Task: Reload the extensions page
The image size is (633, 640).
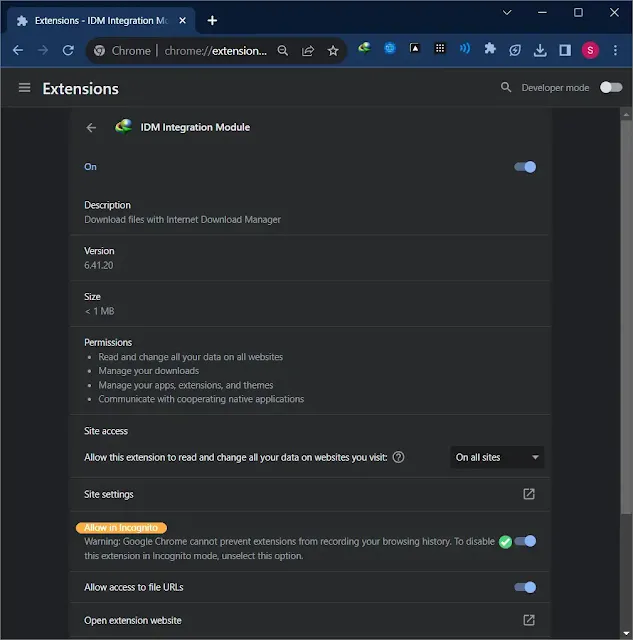Action: [x=68, y=50]
